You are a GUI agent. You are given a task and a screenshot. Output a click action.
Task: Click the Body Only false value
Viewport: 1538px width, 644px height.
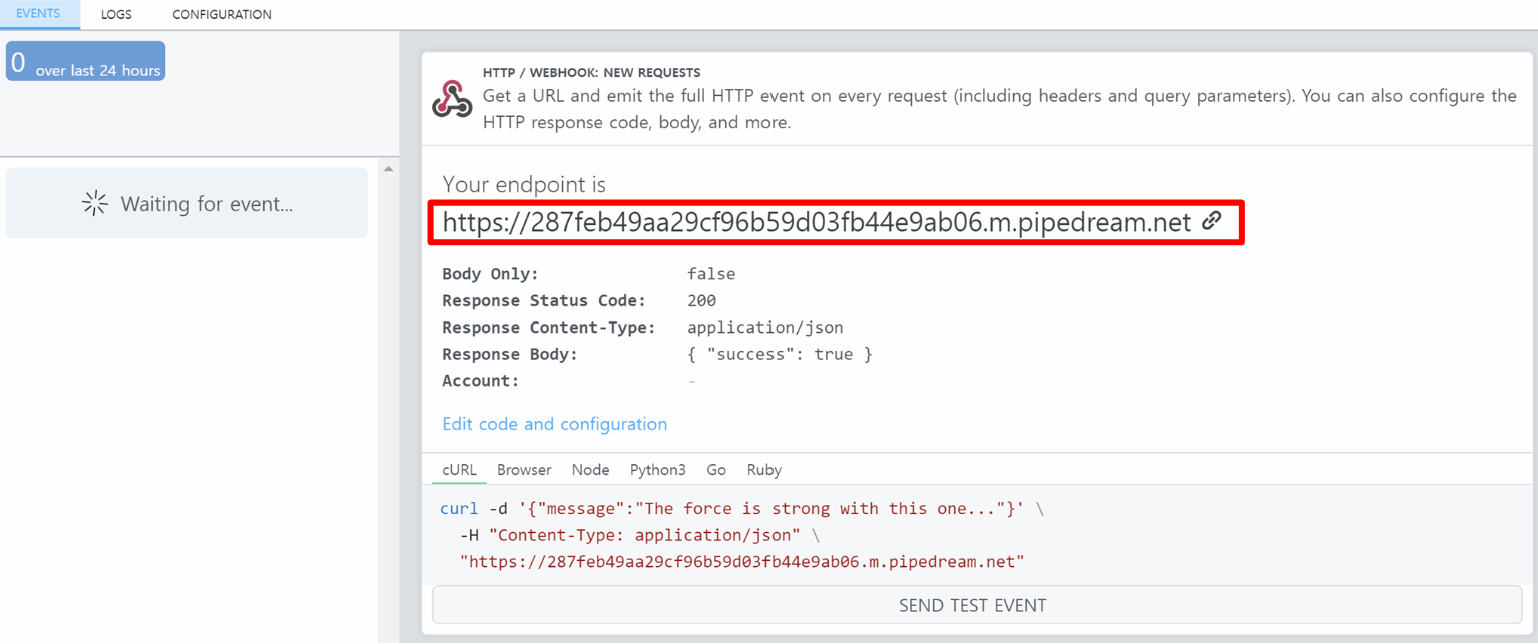(x=711, y=274)
